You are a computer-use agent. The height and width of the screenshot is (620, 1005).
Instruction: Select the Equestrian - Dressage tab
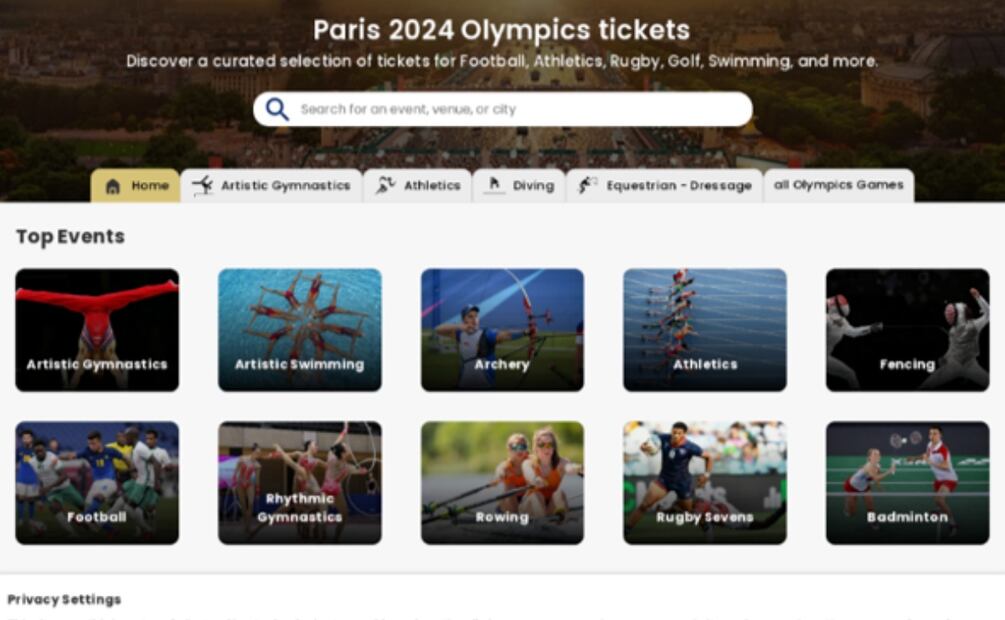tap(665, 185)
